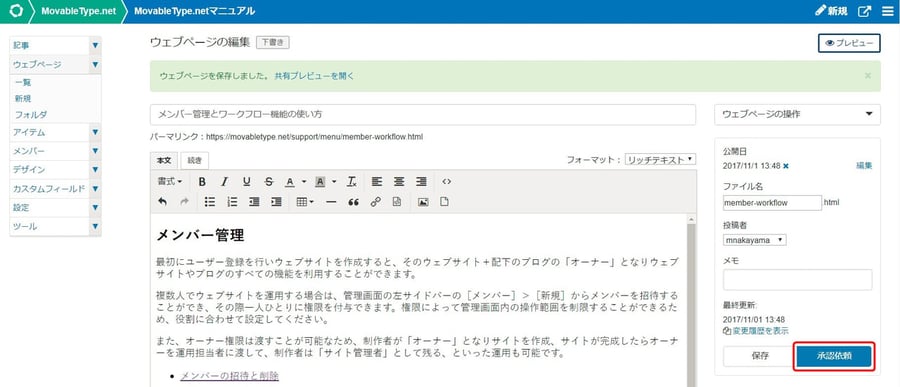Image resolution: width=900 pixels, height=387 pixels.
Task: Expand the デザイン sidebar menu
Action: click(95, 170)
